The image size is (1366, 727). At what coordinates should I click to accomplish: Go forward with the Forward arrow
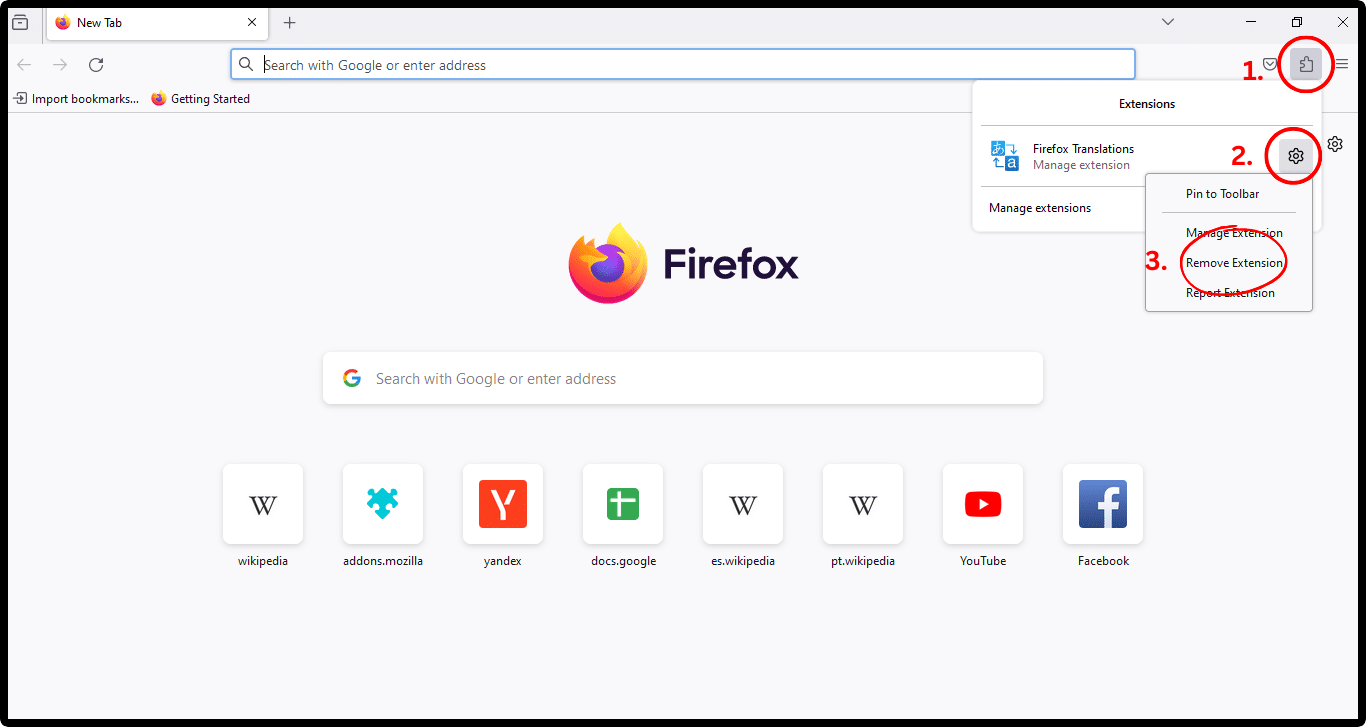tap(60, 65)
